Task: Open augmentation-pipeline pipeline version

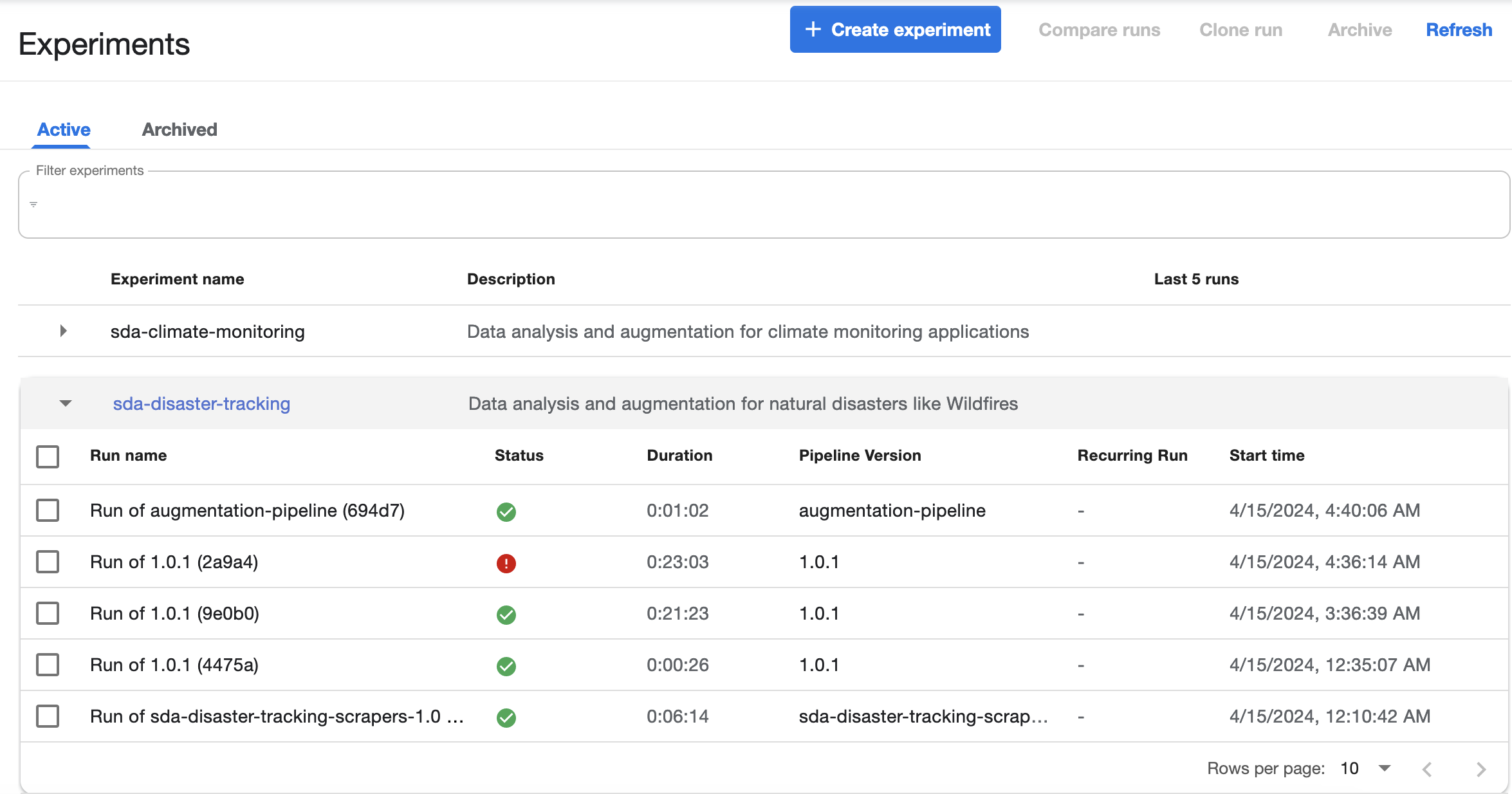Action: [x=892, y=510]
